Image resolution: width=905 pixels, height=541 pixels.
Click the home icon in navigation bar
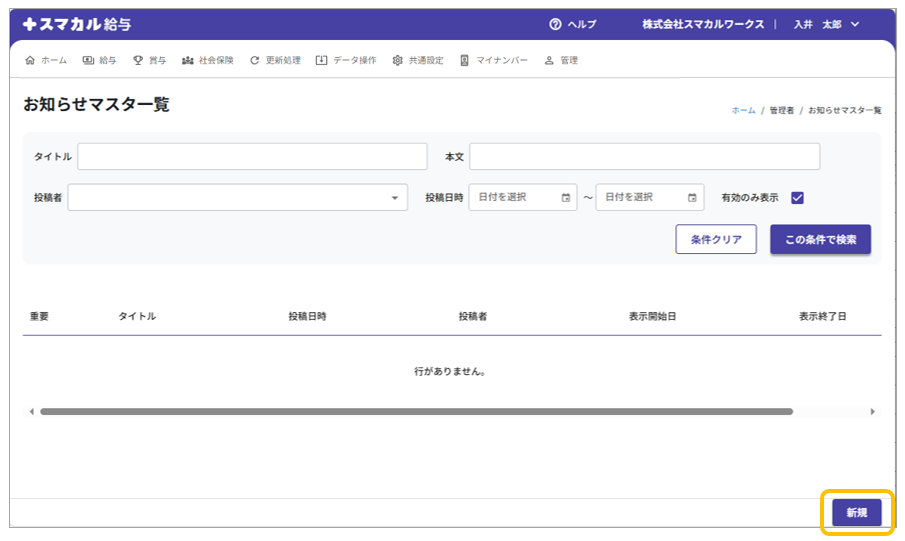(29, 60)
